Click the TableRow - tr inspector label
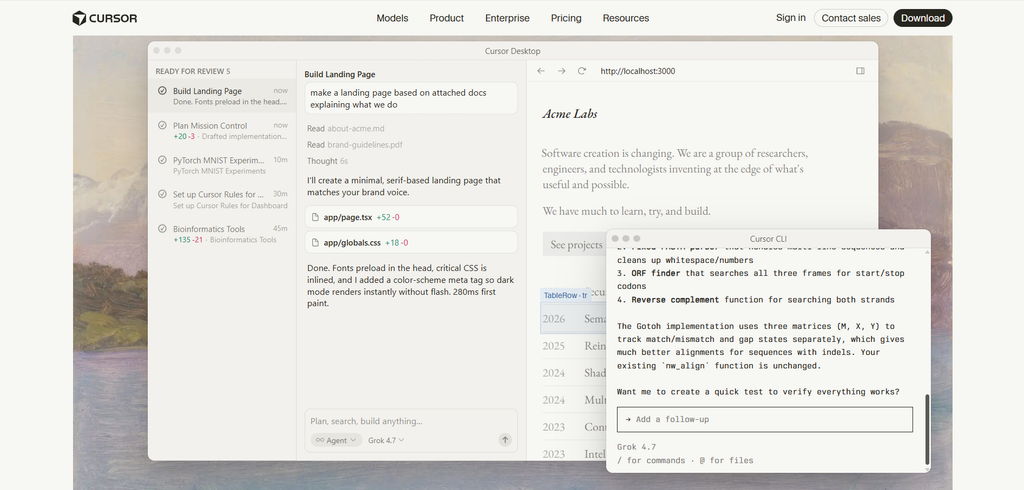 pyautogui.click(x=565, y=295)
